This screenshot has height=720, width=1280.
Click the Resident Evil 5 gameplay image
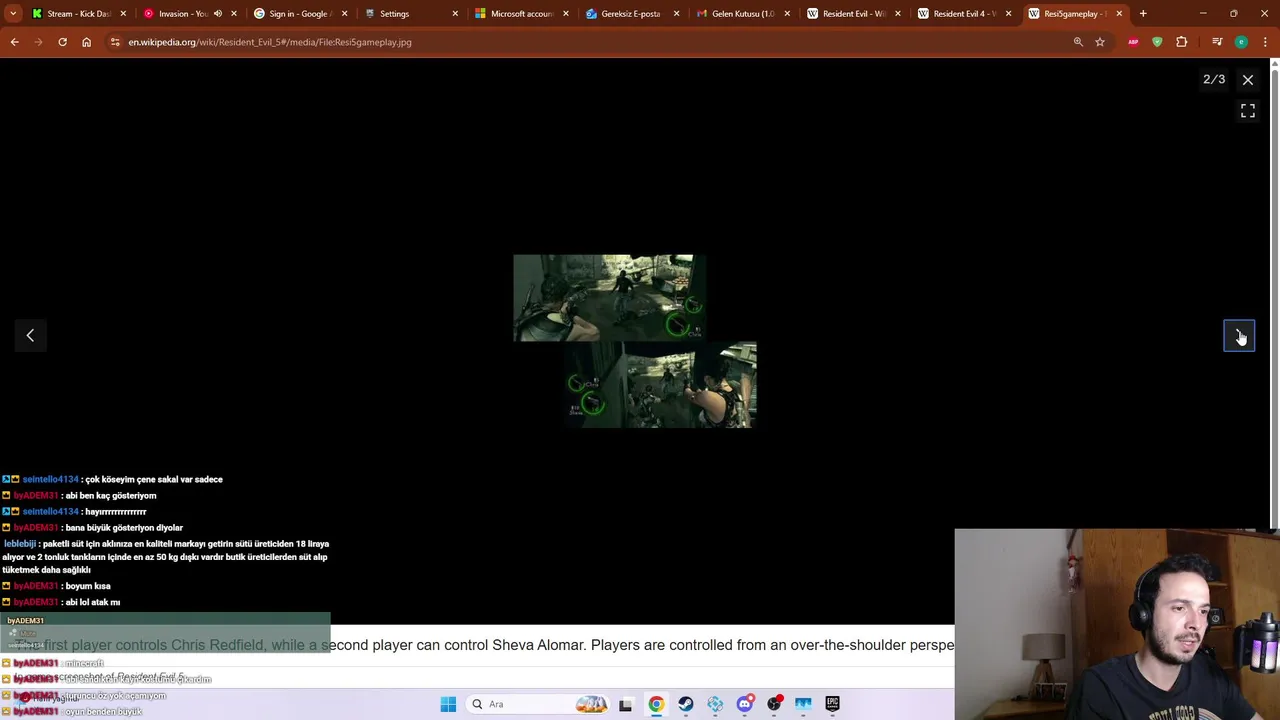point(635,341)
